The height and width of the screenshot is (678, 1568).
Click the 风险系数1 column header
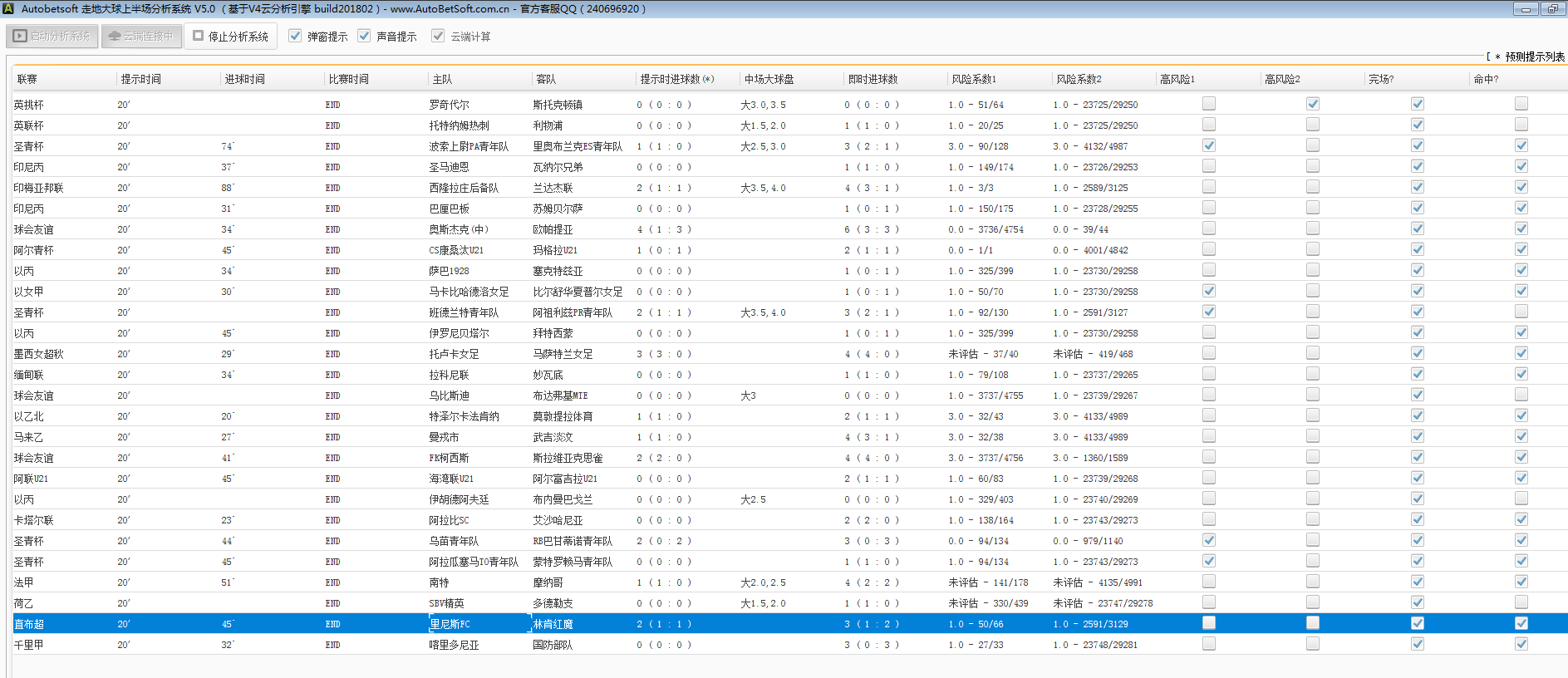973,80
